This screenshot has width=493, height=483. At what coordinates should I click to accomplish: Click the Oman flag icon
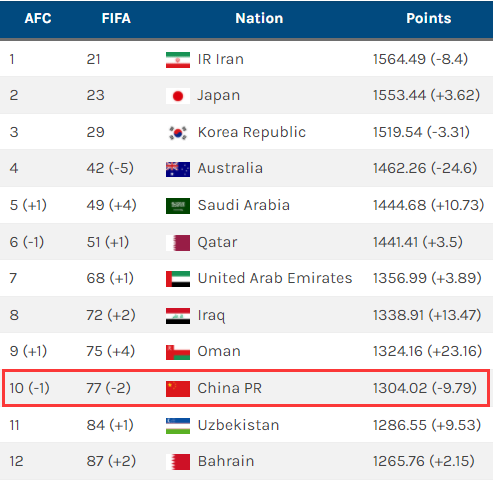coord(178,352)
